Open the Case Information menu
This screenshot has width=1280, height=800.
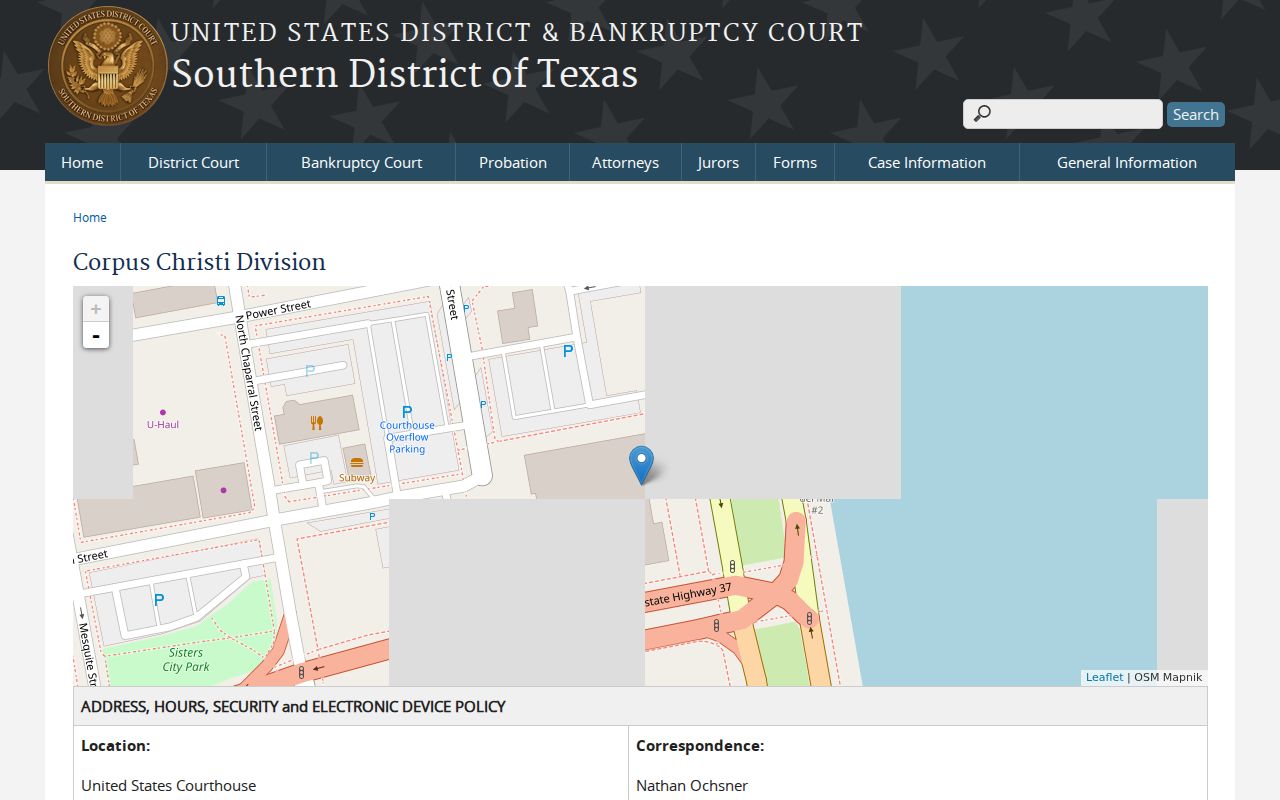point(927,162)
